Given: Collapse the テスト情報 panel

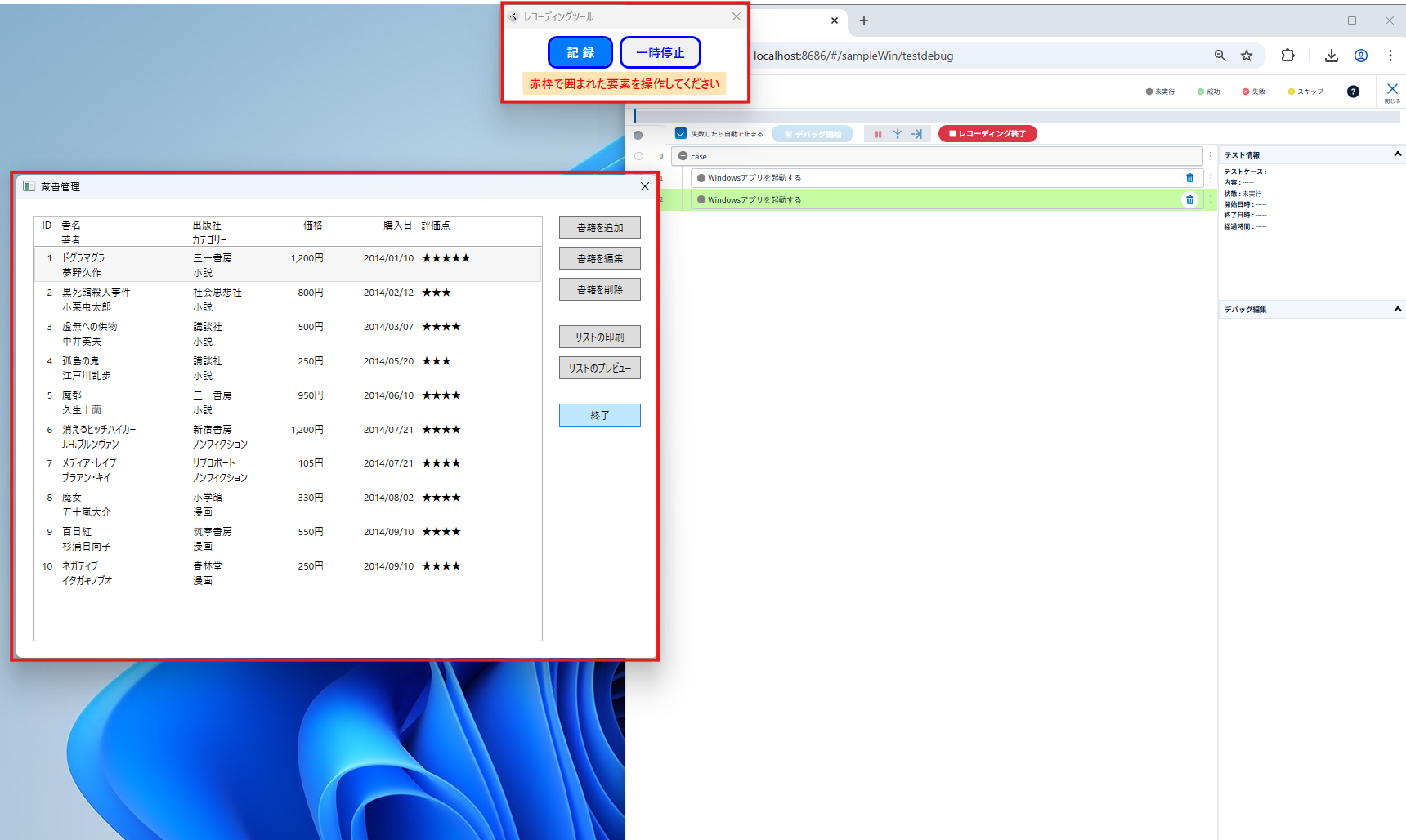Looking at the screenshot, I should pos(1397,154).
